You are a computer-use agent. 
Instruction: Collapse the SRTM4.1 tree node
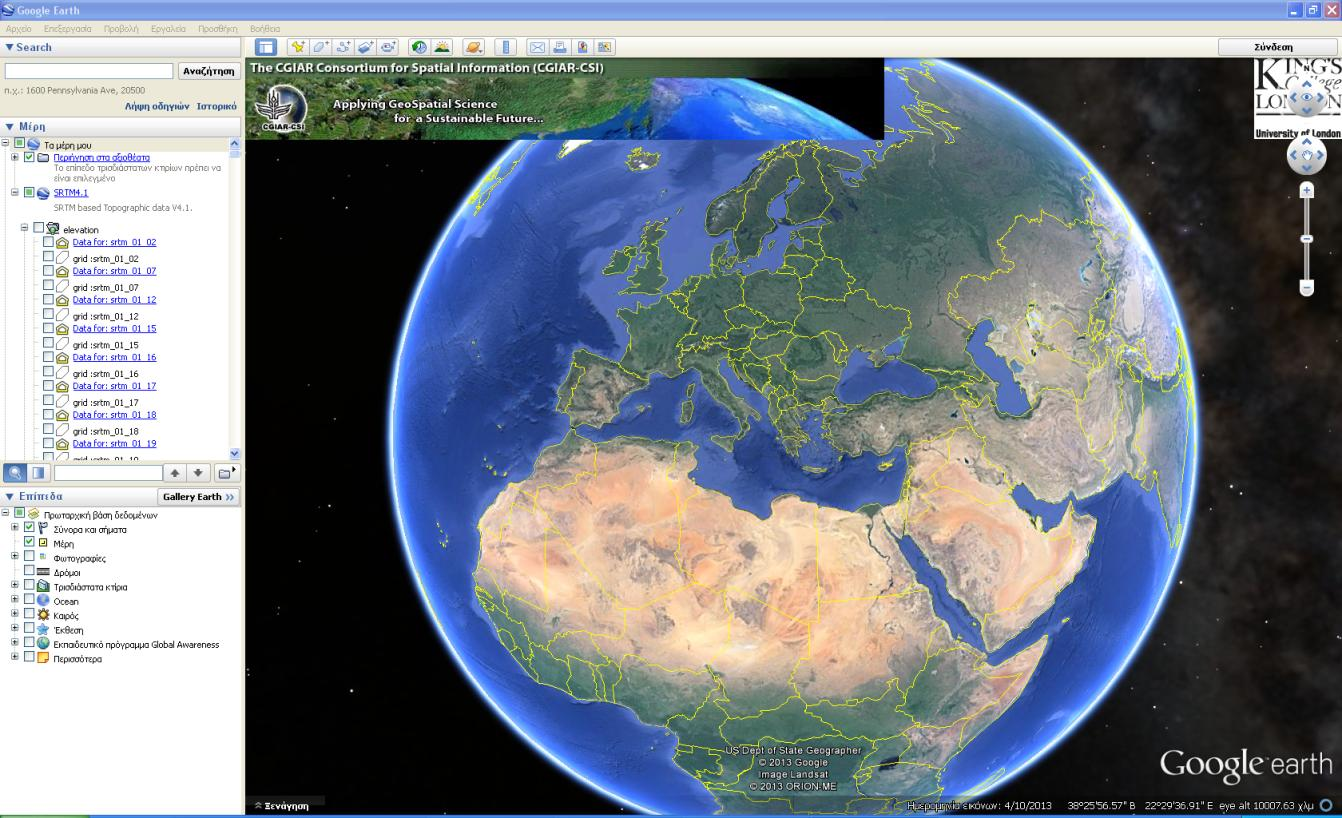click(14, 193)
